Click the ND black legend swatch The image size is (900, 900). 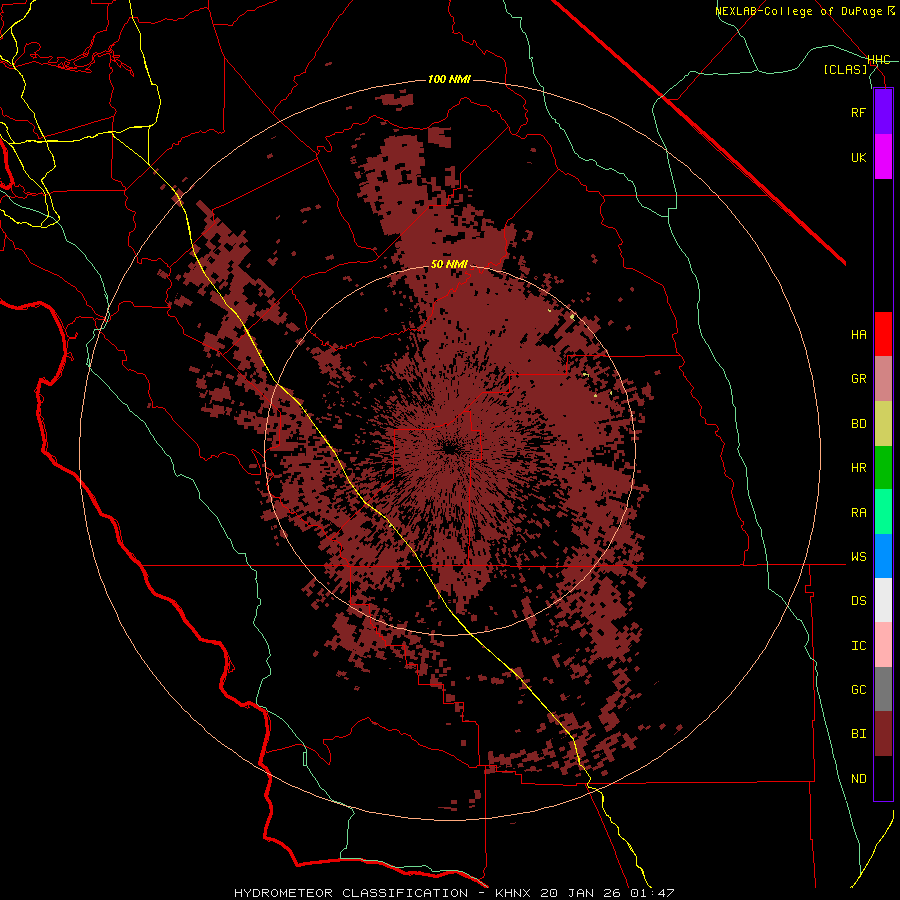[x=883, y=778]
